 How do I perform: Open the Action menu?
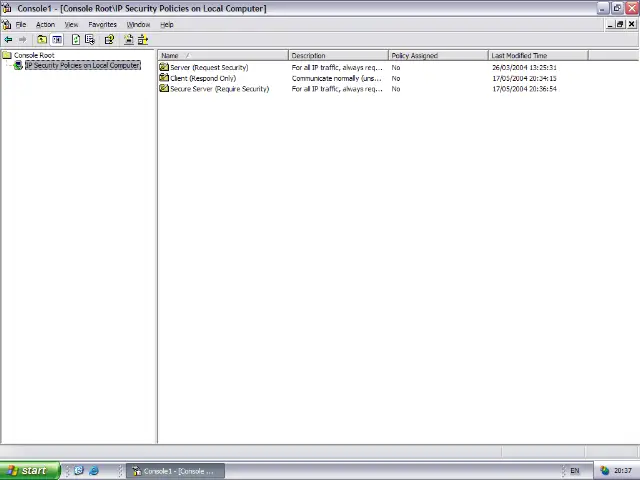pyautogui.click(x=45, y=24)
